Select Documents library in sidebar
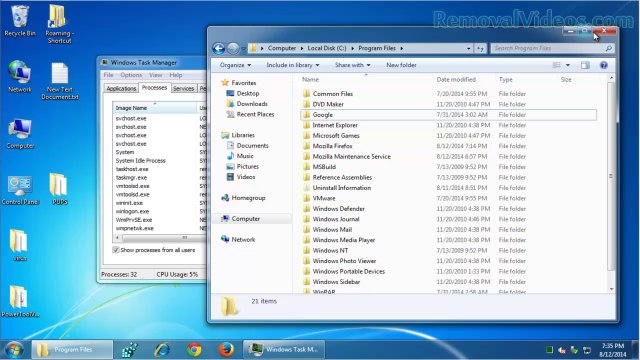640x360 pixels. point(252,146)
